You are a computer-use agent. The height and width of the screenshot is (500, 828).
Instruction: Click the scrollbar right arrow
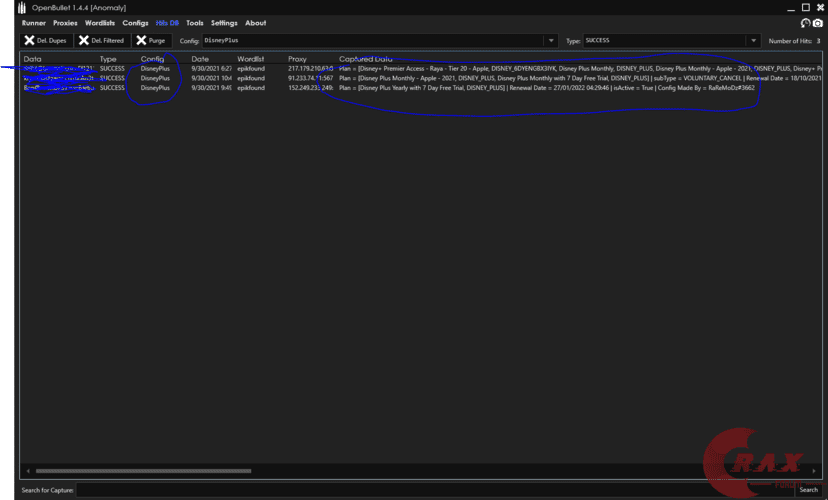pos(814,471)
